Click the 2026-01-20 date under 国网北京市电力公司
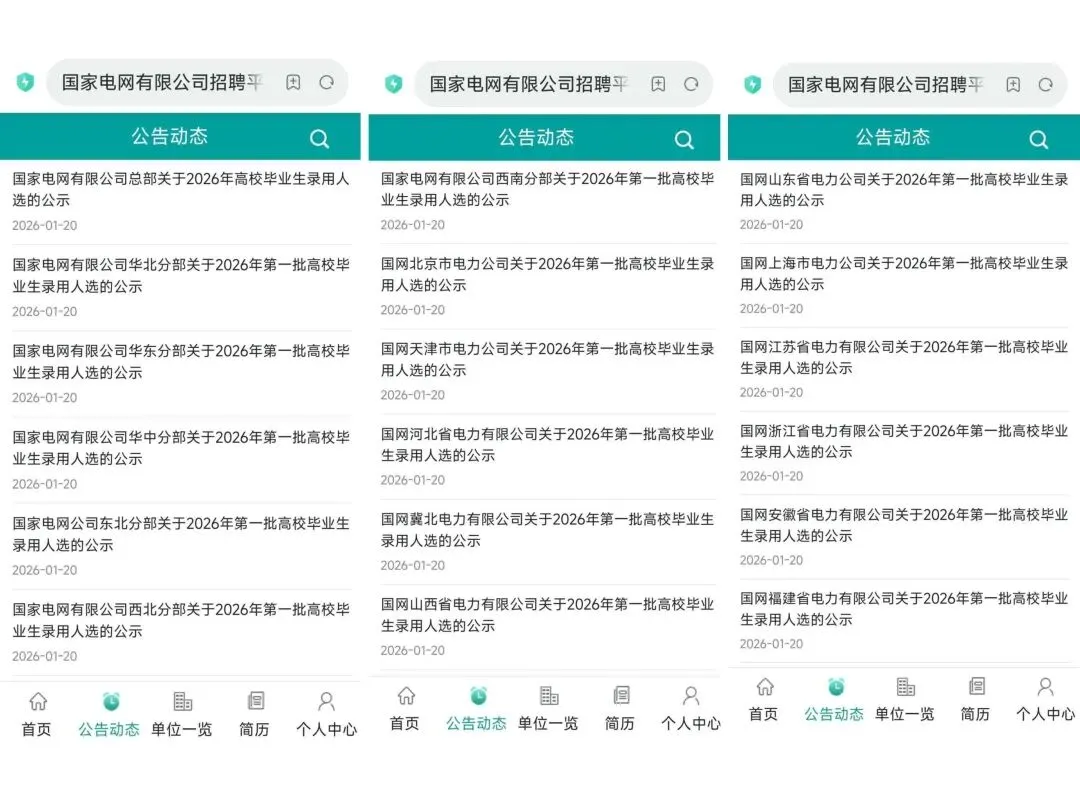 click(x=413, y=310)
